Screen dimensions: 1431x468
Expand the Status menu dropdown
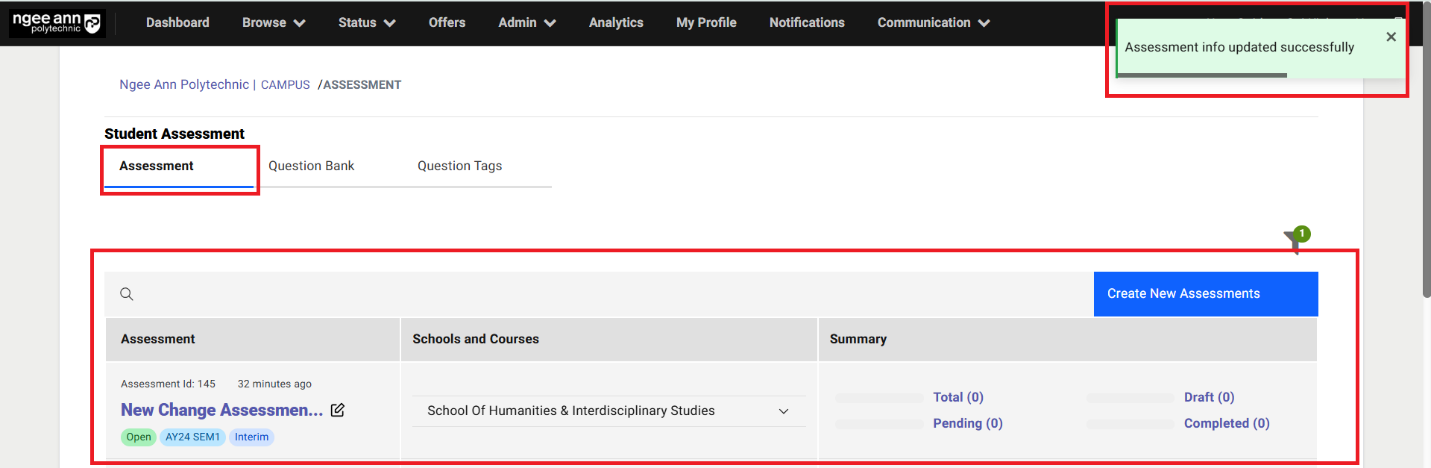(x=366, y=23)
